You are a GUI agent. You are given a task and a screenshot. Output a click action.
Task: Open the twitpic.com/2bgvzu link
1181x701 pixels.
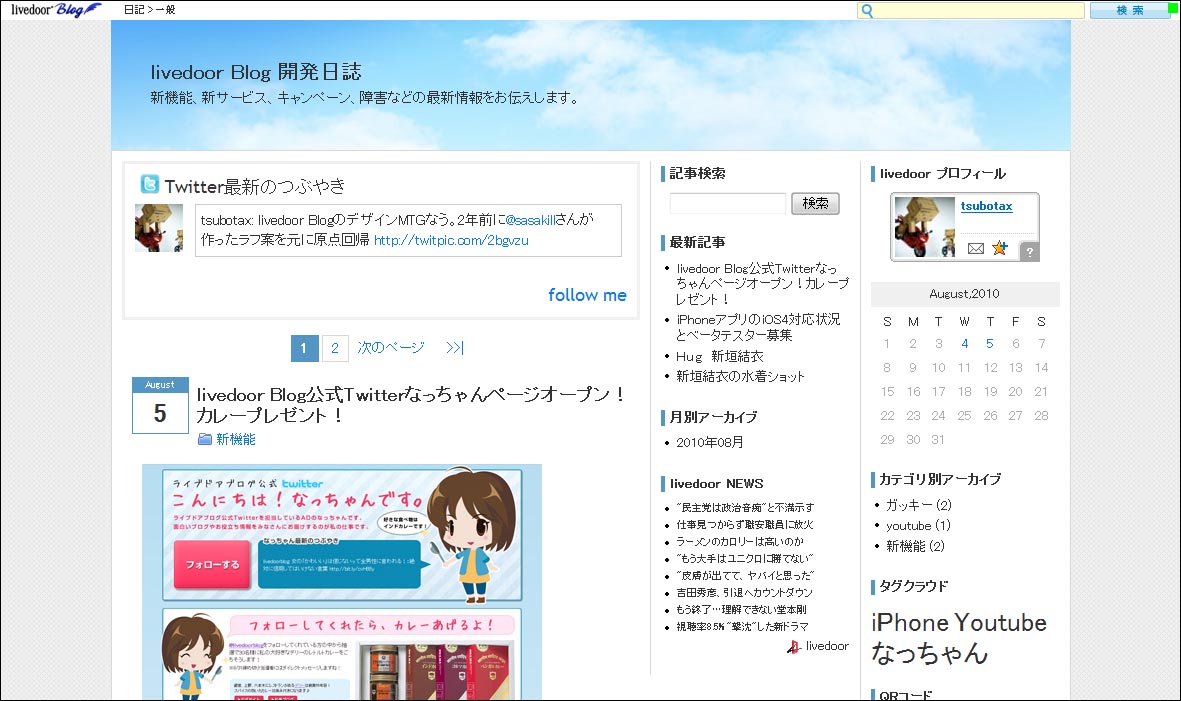[450, 240]
